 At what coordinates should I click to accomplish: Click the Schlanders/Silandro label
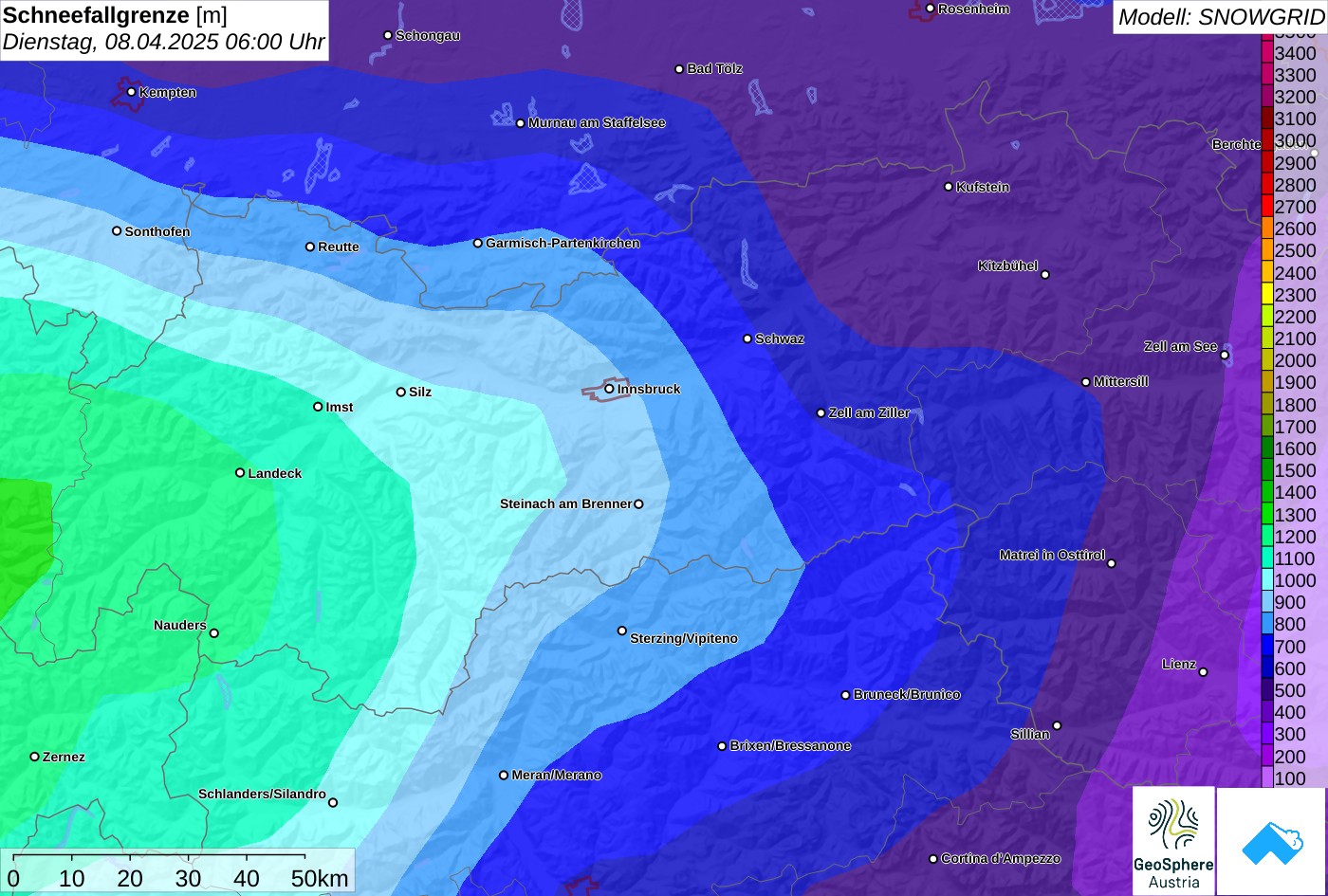[262, 795]
